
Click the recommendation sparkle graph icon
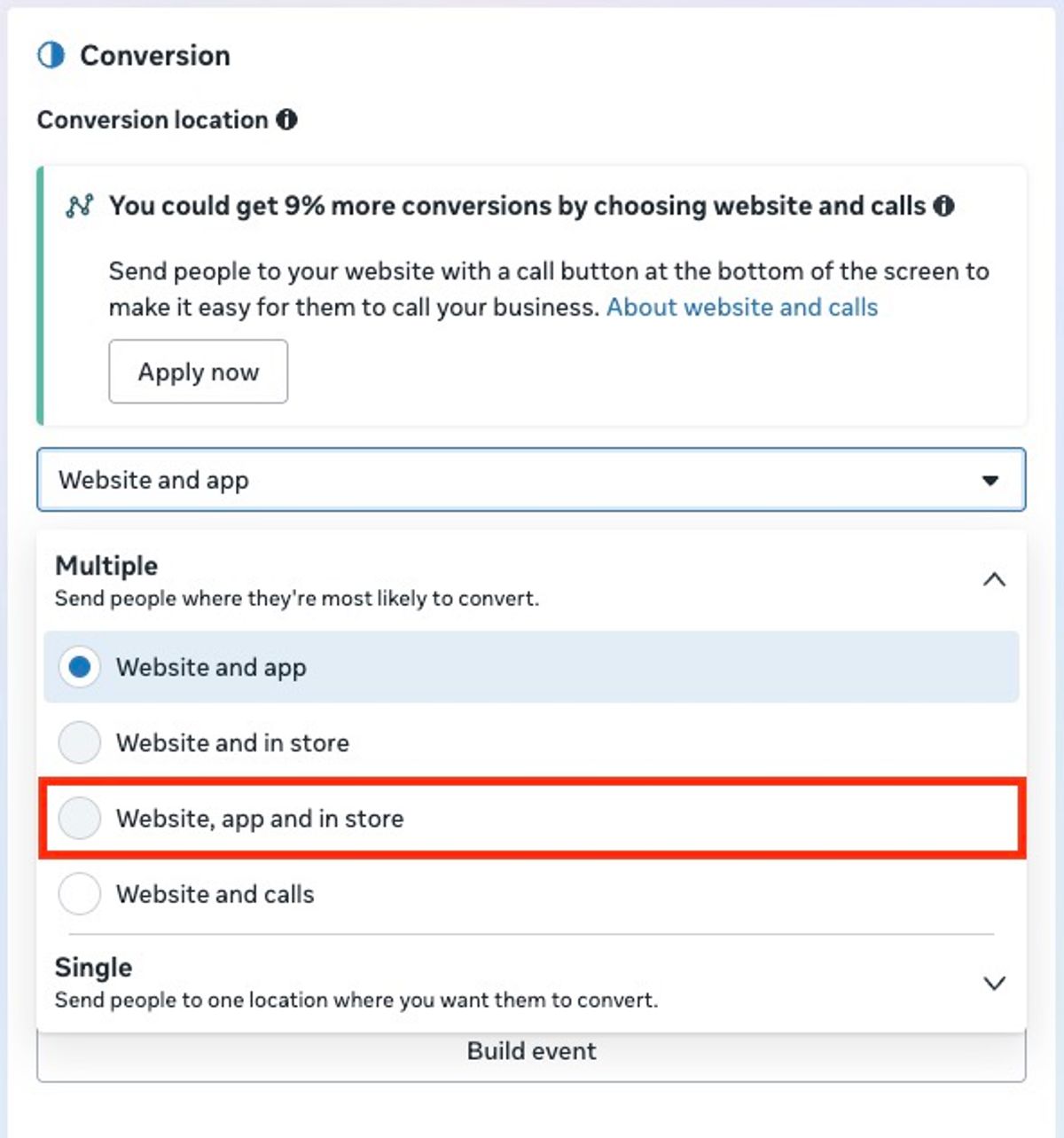pos(79,206)
